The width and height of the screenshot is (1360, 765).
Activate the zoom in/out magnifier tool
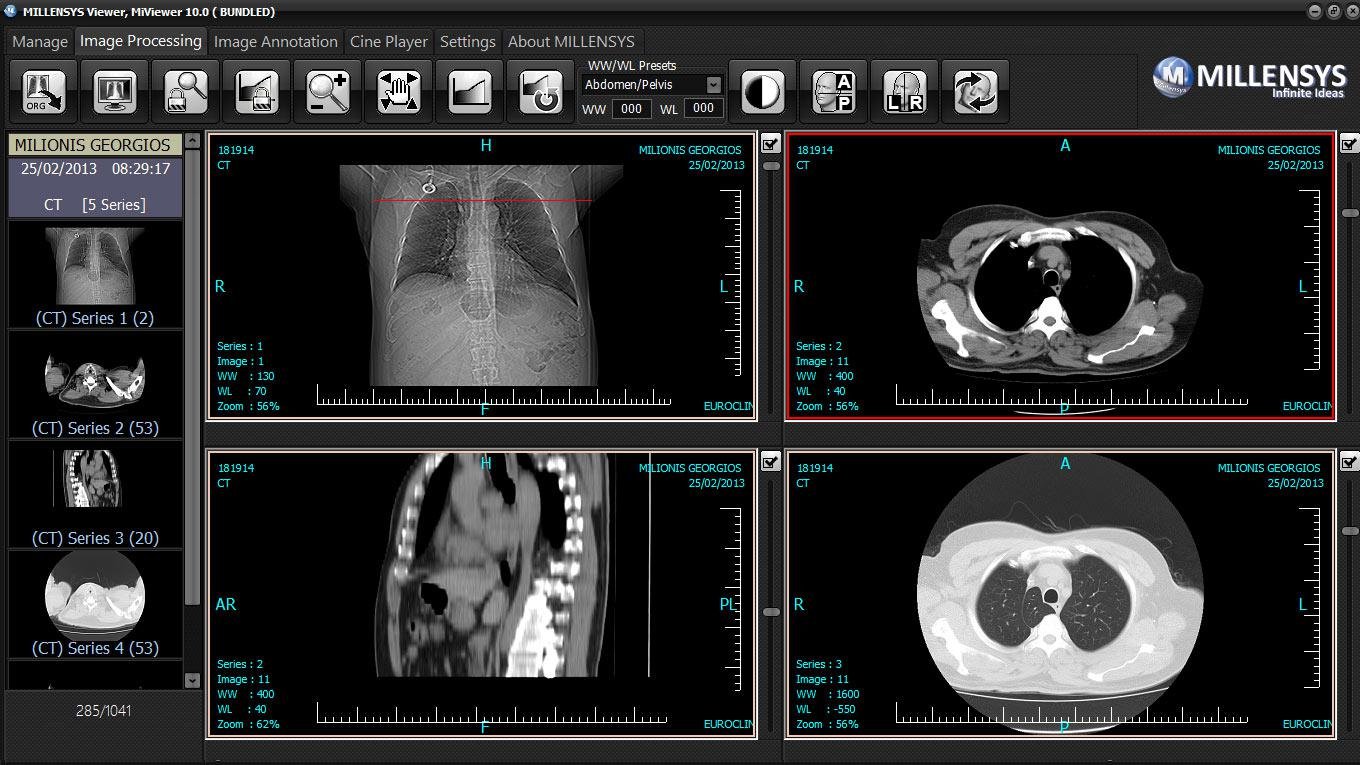[x=328, y=92]
